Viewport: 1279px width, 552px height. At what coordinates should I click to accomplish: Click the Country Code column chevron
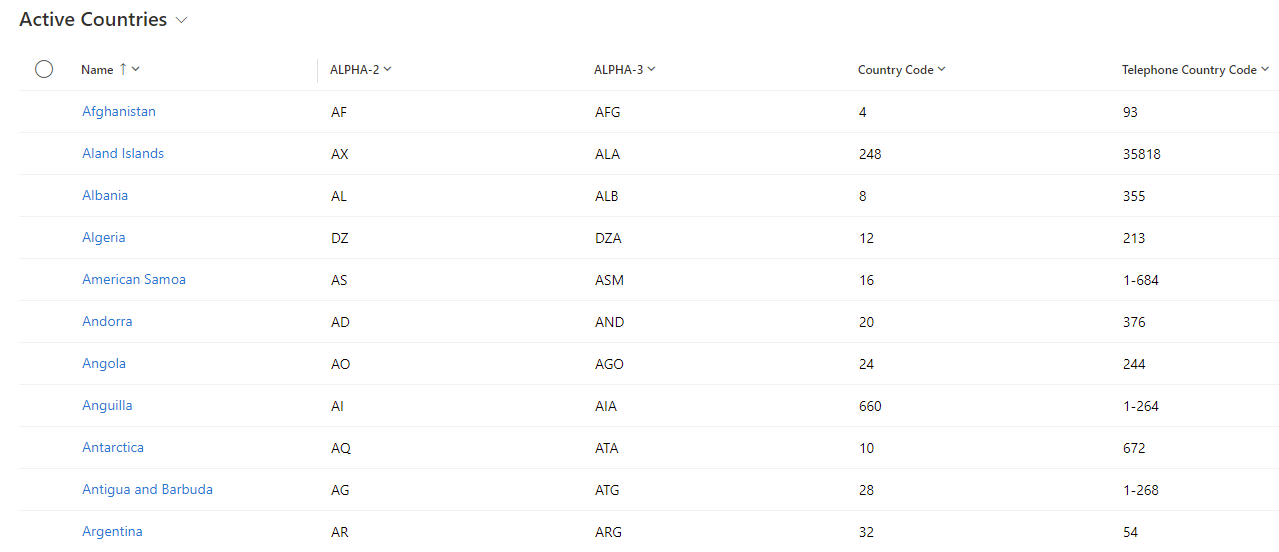pos(941,69)
